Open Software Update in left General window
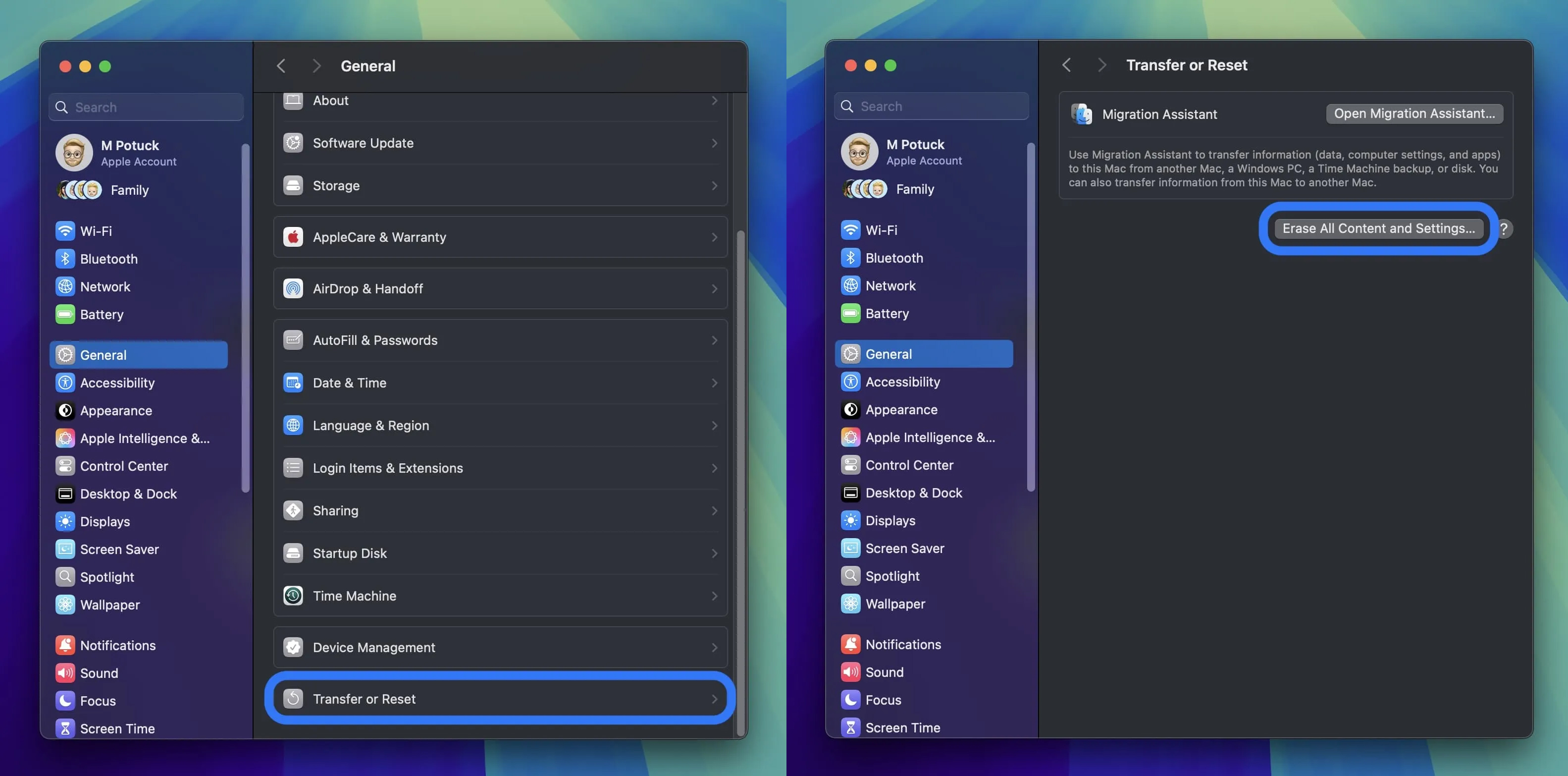This screenshot has width=1568, height=776. pyautogui.click(x=500, y=143)
